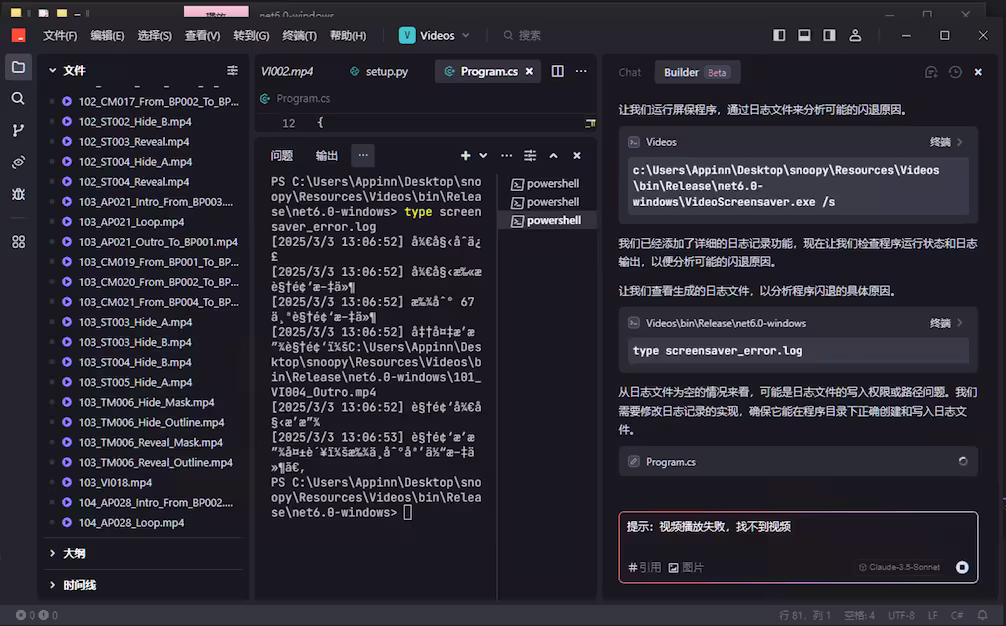Stop the AI generation button

962,567
